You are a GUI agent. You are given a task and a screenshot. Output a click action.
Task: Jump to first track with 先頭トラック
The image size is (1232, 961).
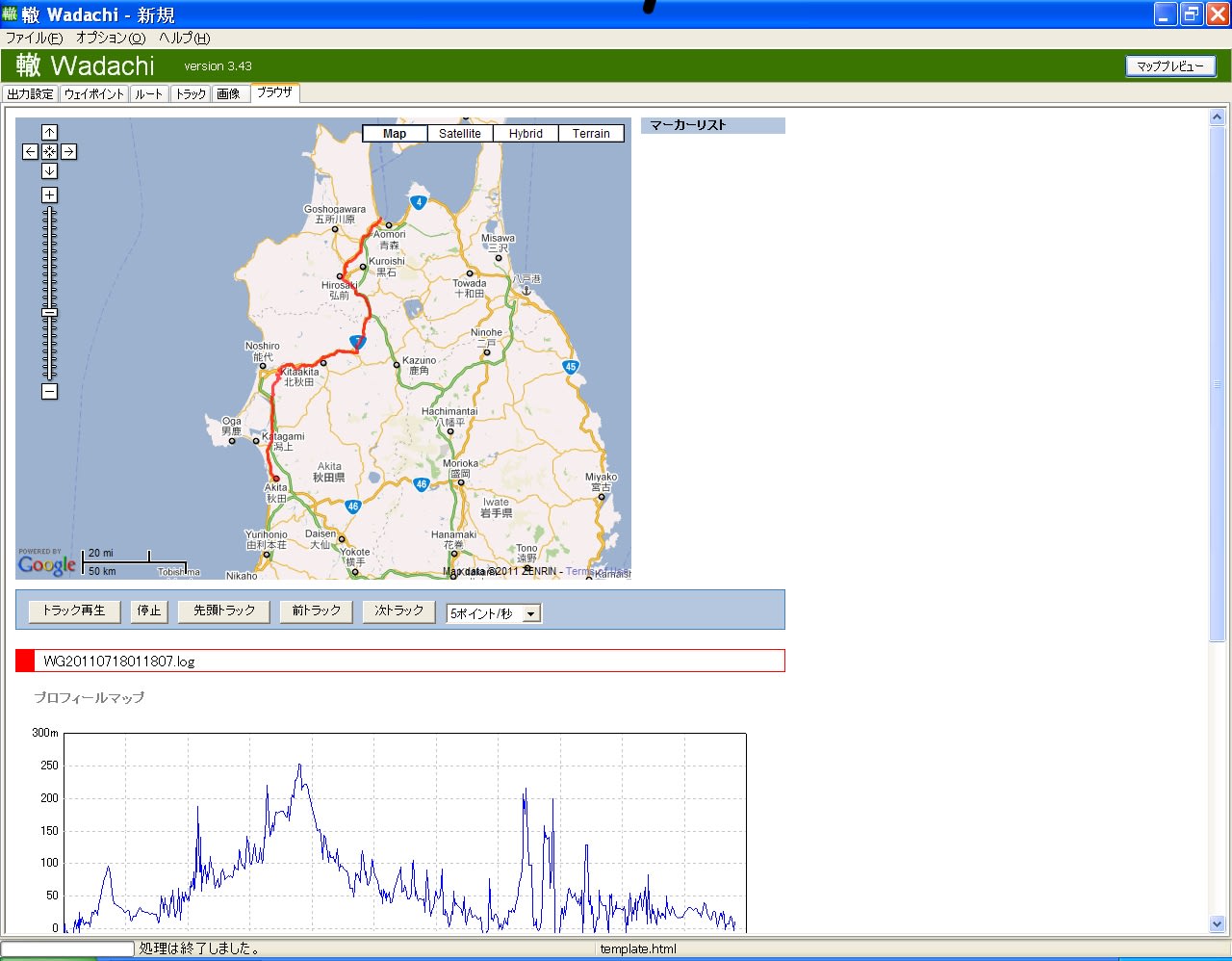(x=224, y=610)
